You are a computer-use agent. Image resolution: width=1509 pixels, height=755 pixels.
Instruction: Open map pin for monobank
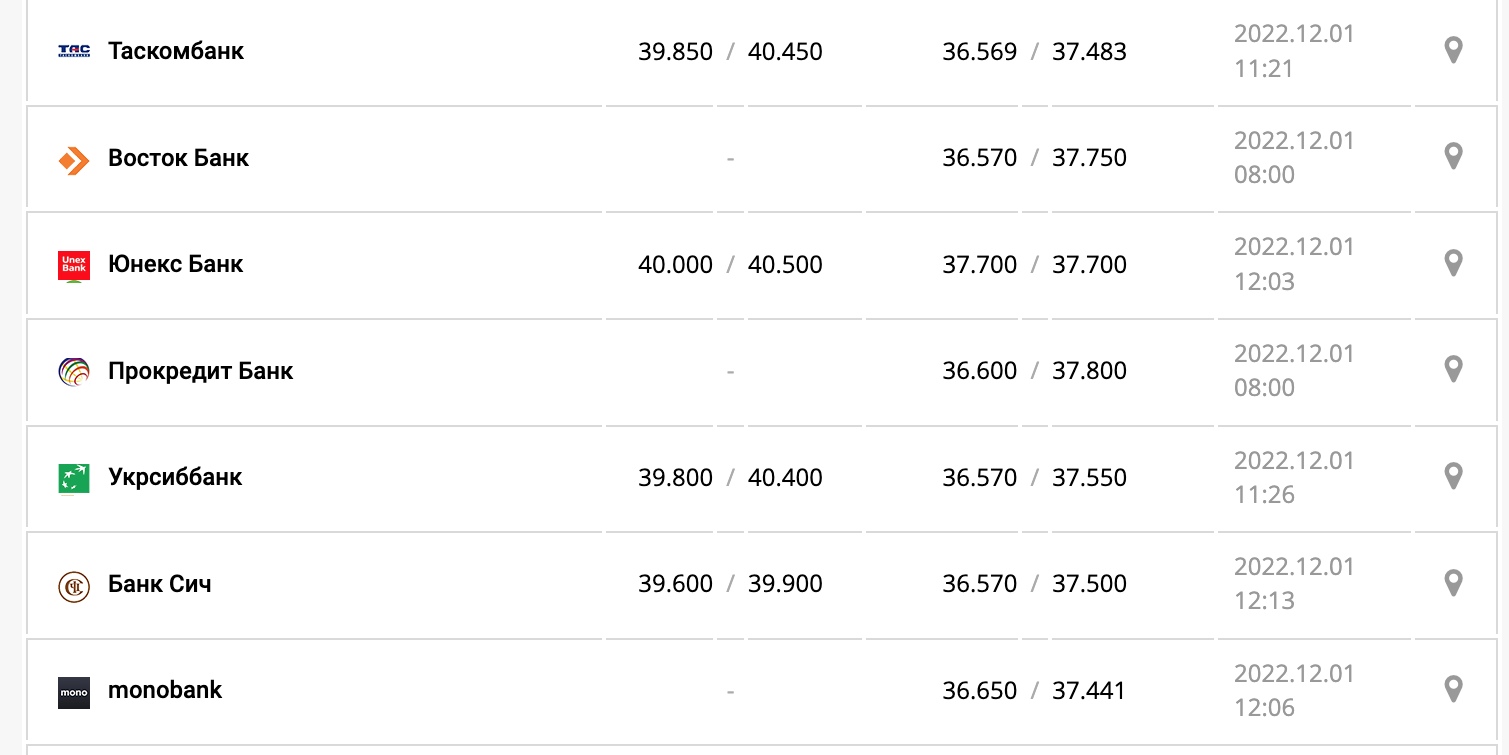point(1453,690)
